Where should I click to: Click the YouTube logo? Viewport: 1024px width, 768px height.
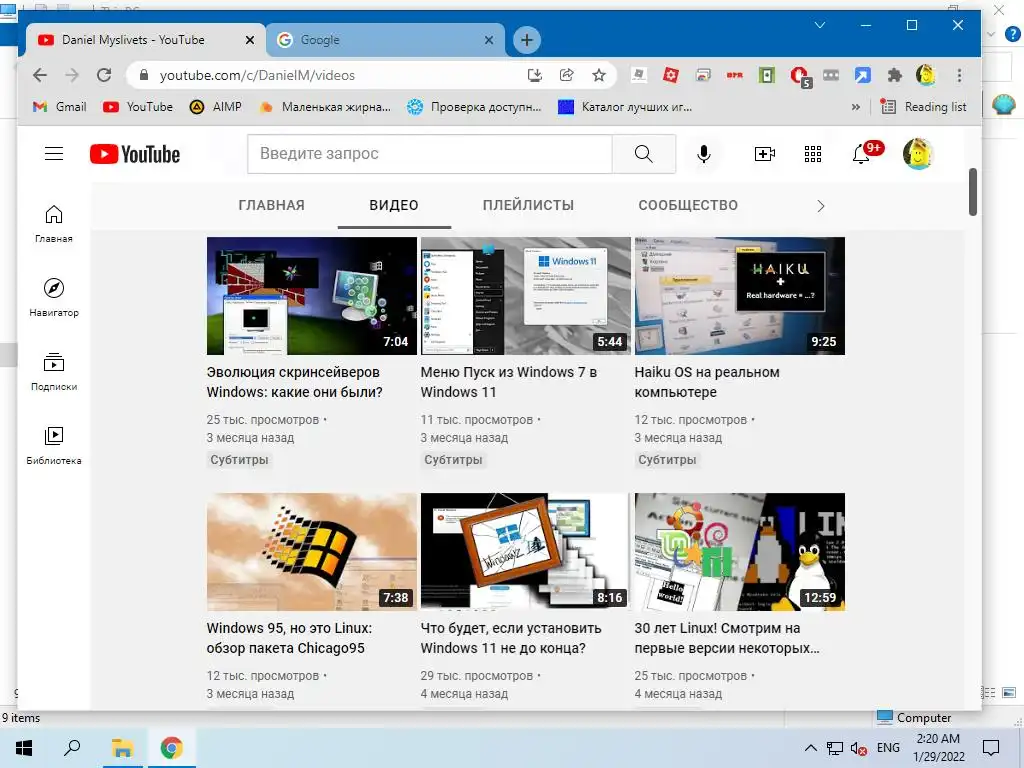[135, 154]
